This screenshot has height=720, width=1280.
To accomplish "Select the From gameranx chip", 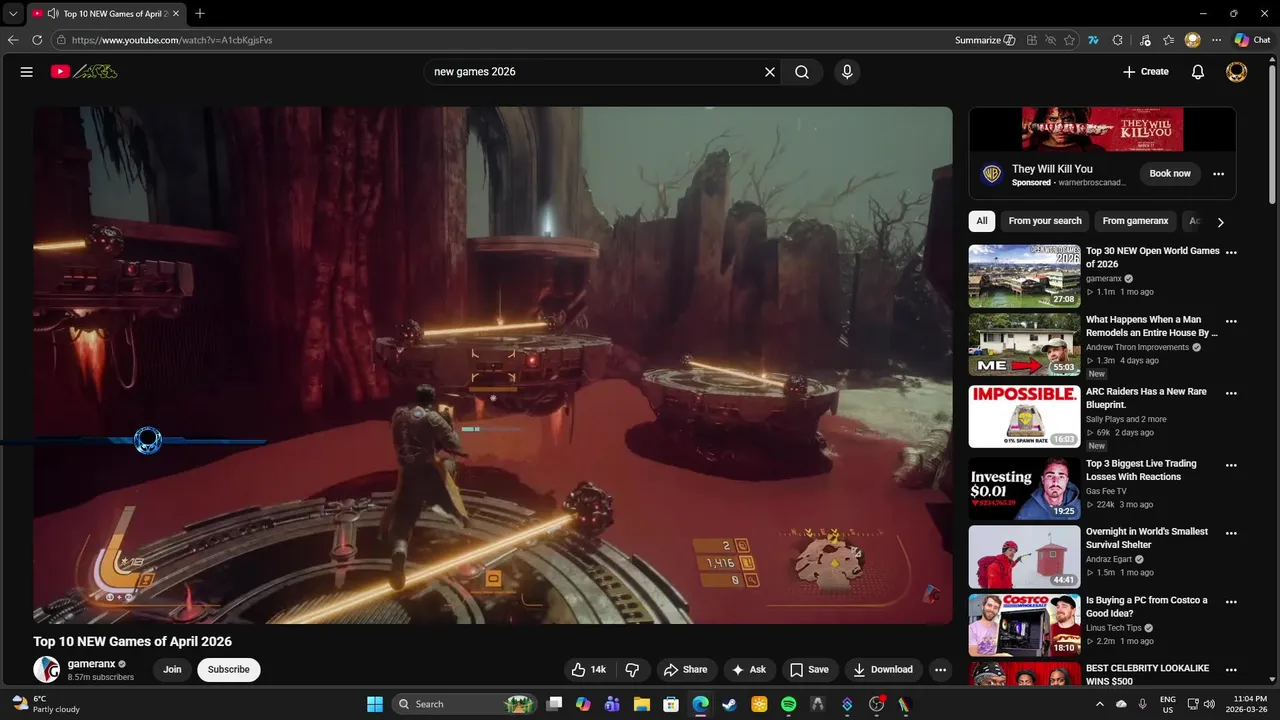I will point(1135,221).
